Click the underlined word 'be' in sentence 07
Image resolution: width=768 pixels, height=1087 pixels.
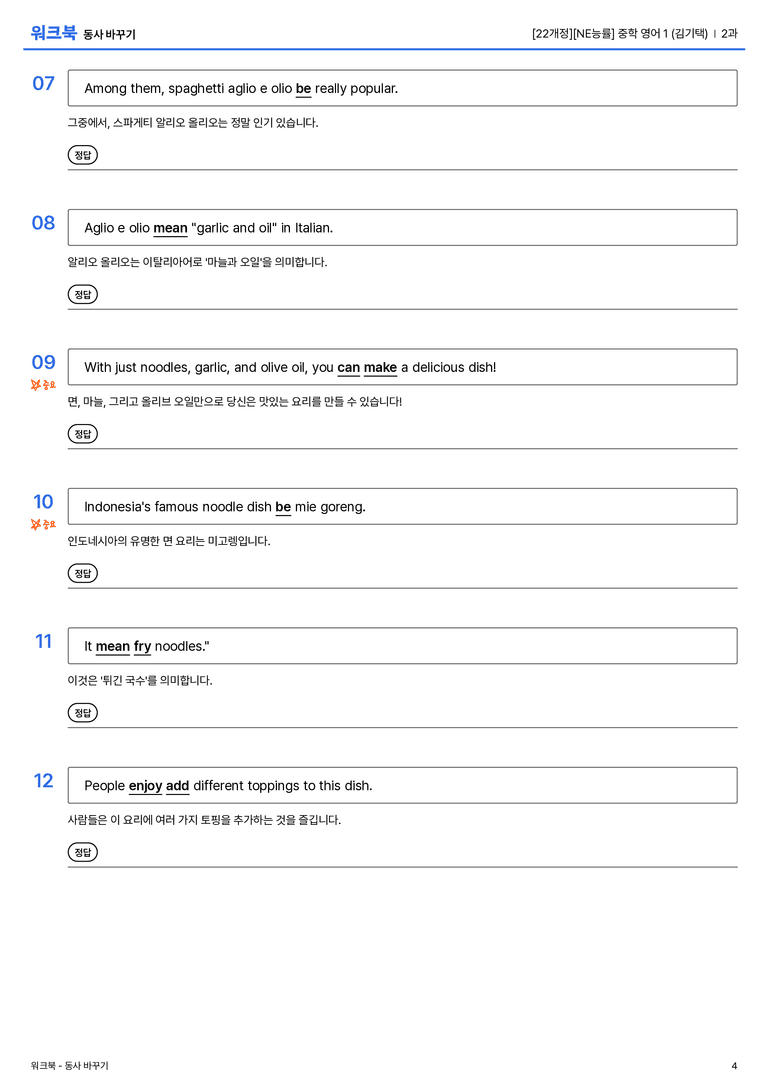pyautogui.click(x=304, y=89)
